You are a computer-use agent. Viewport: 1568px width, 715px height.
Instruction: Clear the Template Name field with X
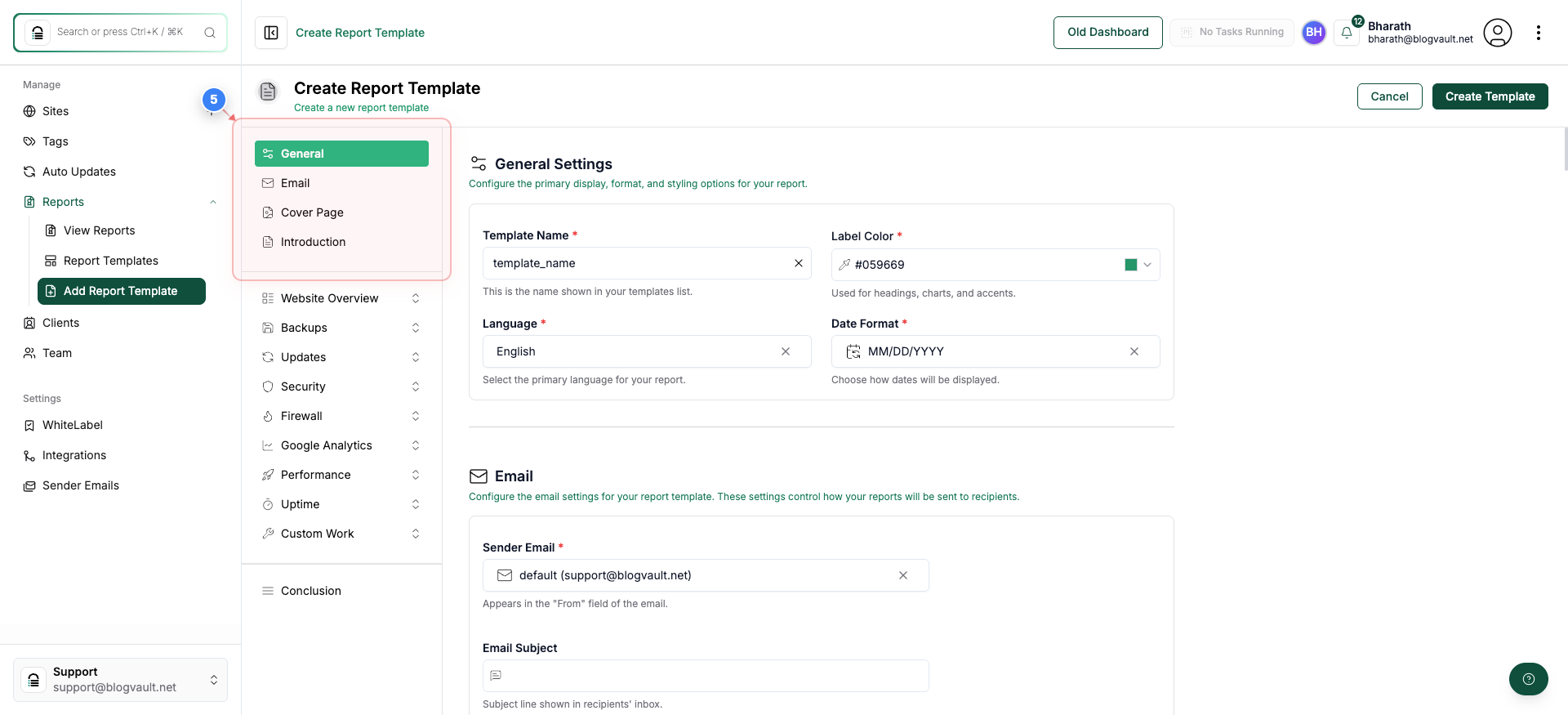click(x=799, y=263)
